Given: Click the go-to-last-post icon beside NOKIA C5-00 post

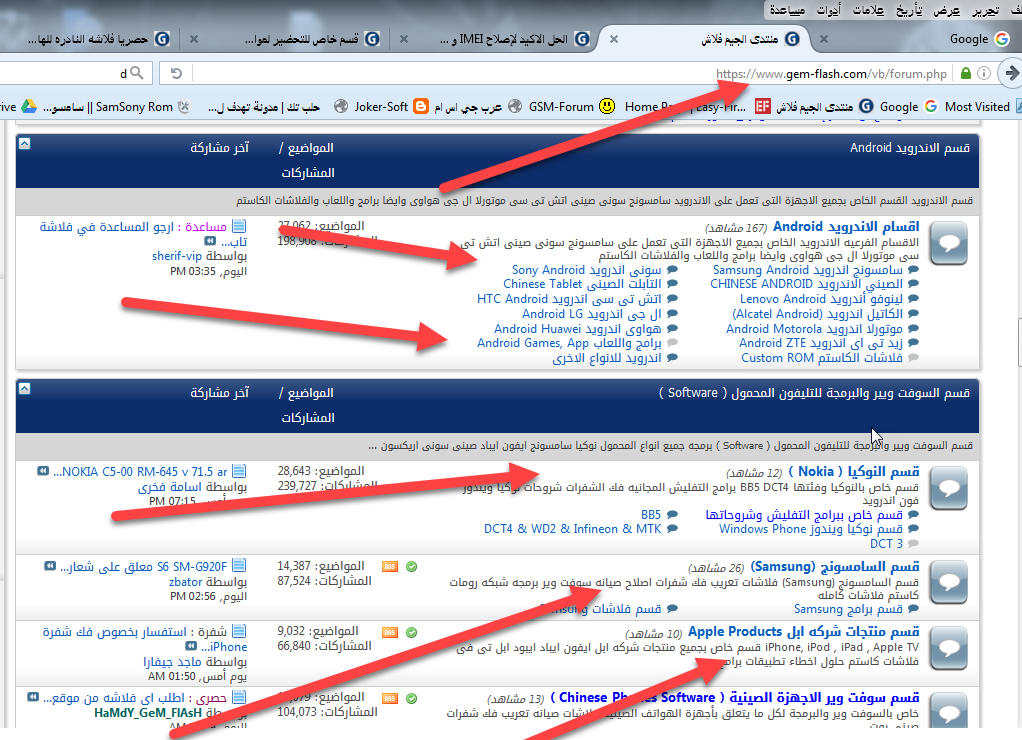Looking at the screenshot, I should click(x=43, y=471).
